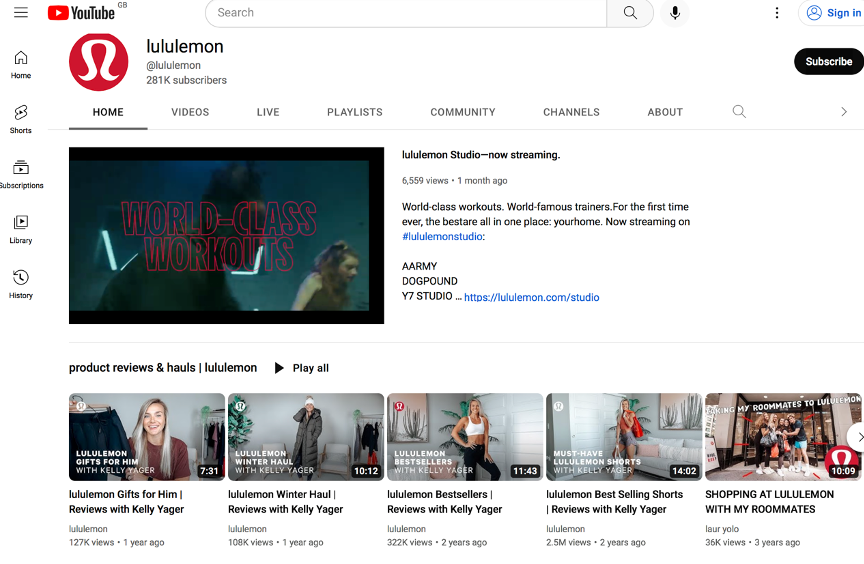Start voice search with the microphone
Image resolution: width=864 pixels, height=564 pixels.
674,13
